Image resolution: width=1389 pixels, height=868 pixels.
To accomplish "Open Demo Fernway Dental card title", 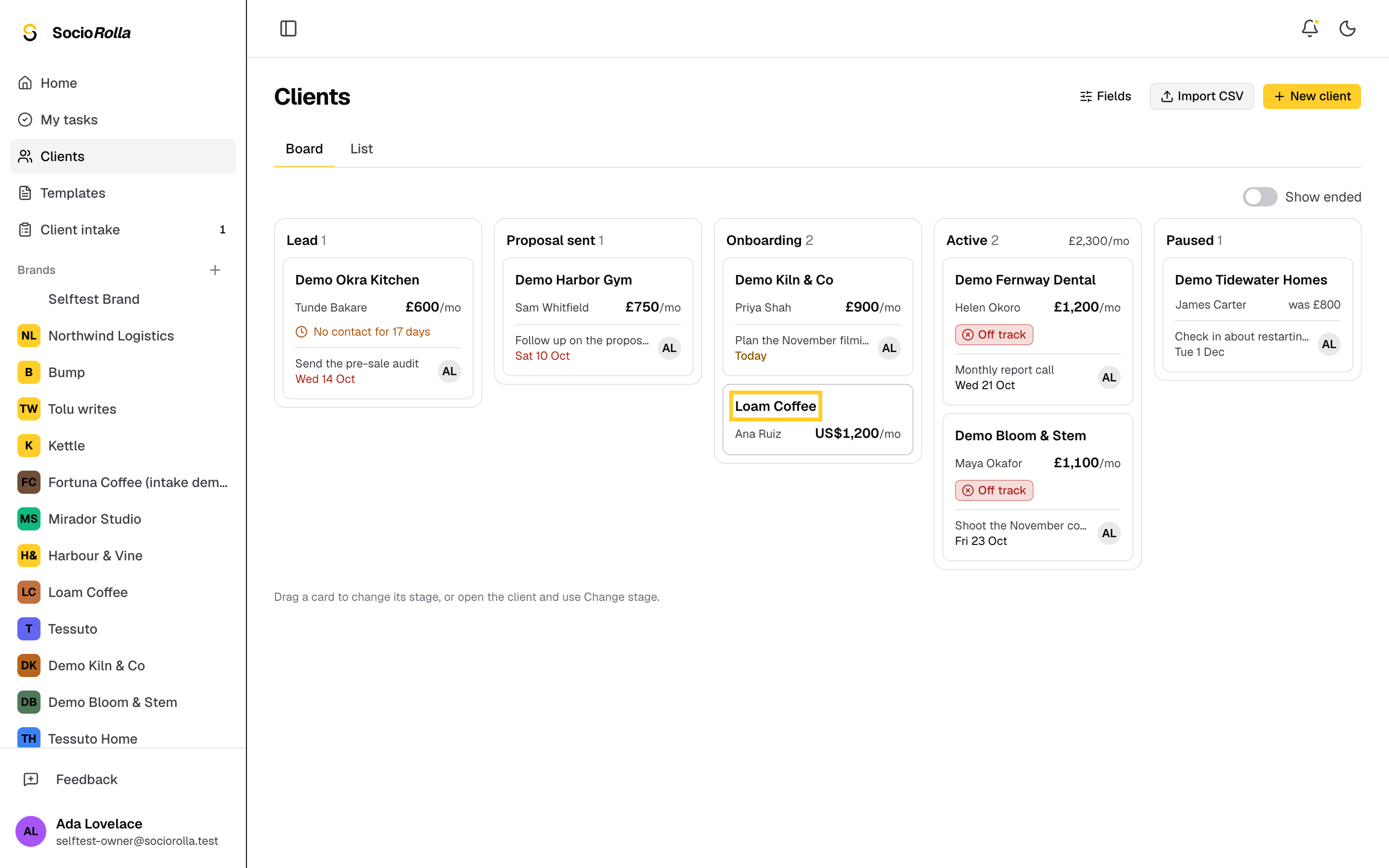I will (x=1024, y=280).
